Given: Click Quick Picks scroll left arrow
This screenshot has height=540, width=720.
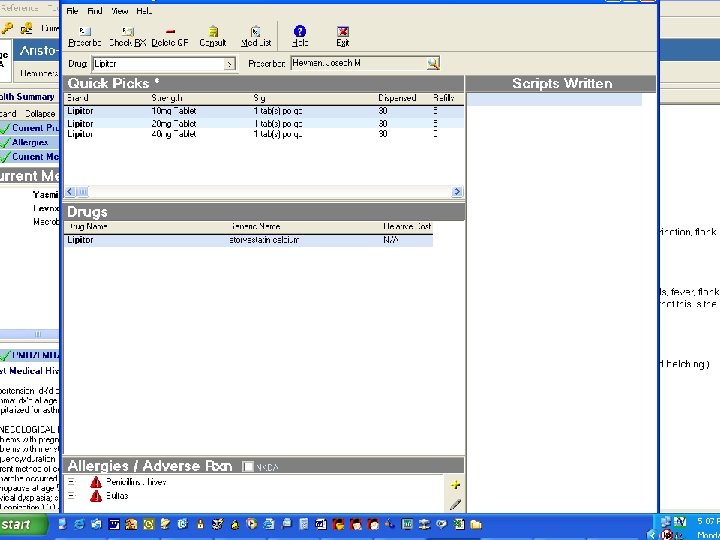Looking at the screenshot, I should (x=70, y=191).
